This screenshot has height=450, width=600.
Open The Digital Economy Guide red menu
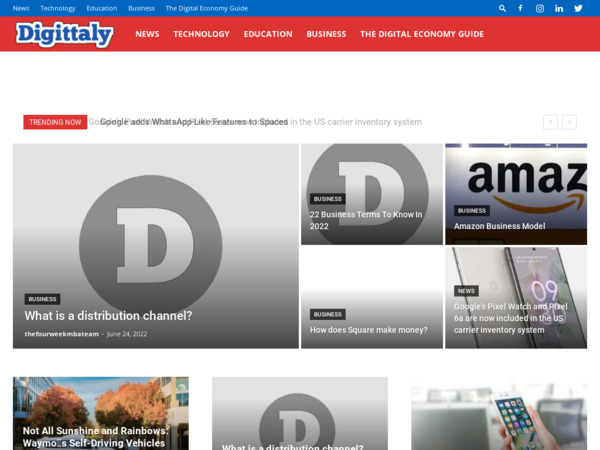[422, 34]
